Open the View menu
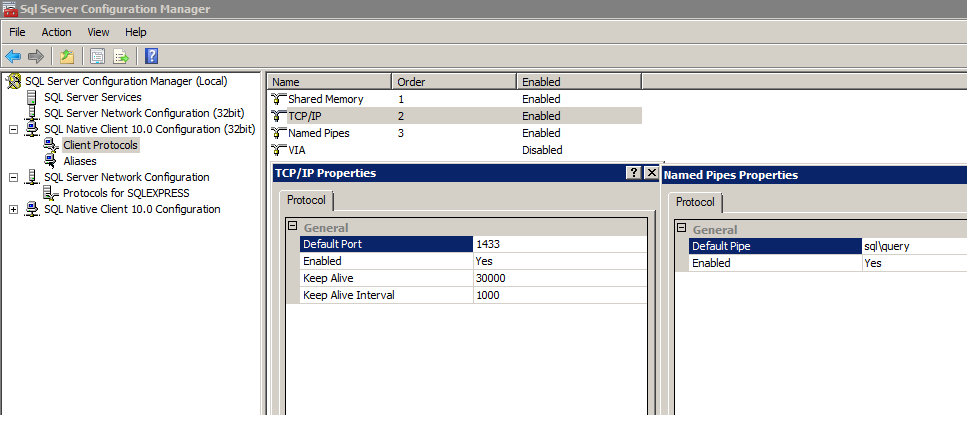The width and height of the screenshot is (967, 422). pyautogui.click(x=98, y=32)
